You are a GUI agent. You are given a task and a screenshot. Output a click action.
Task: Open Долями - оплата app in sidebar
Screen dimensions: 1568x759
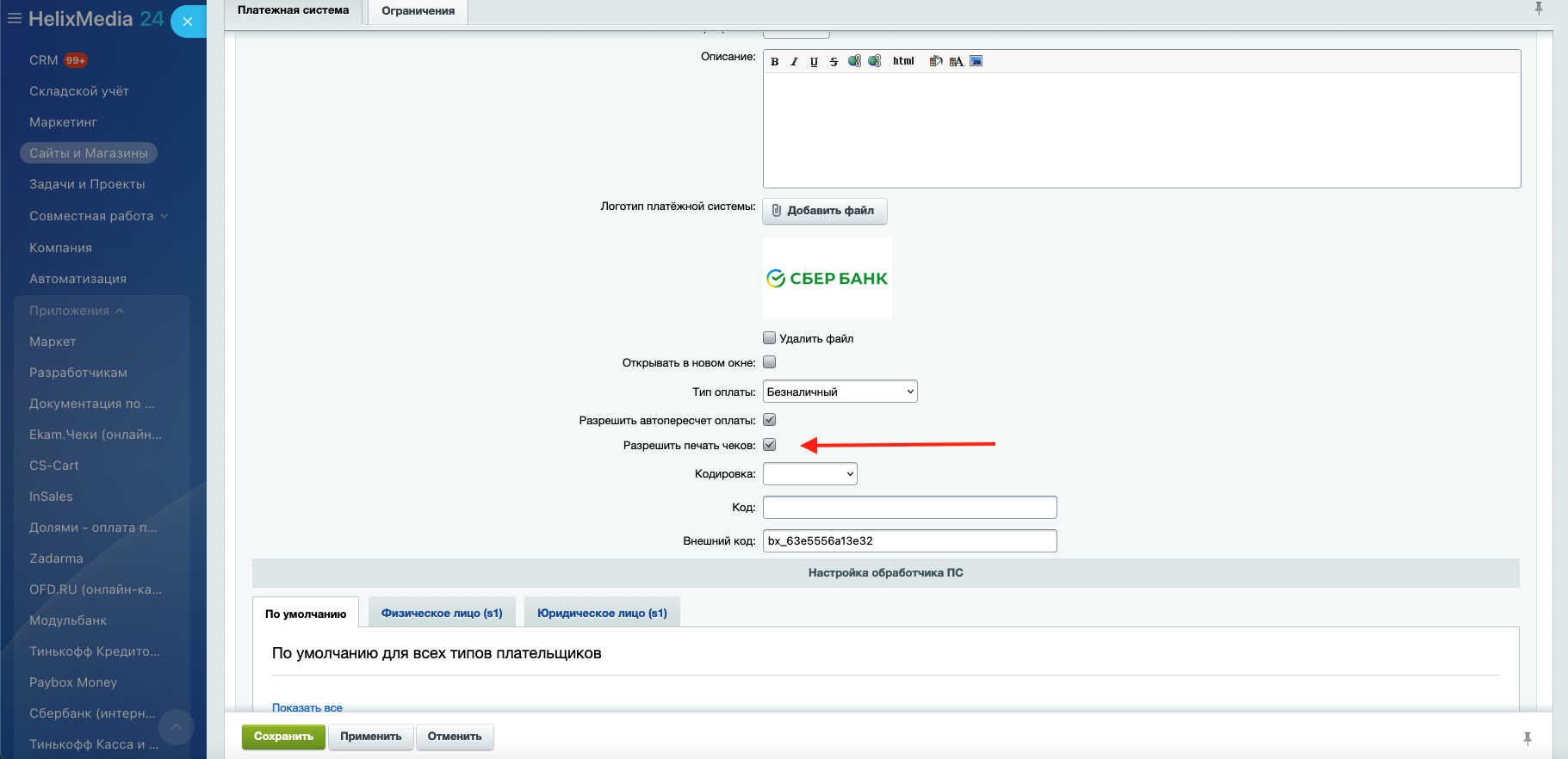(93, 528)
